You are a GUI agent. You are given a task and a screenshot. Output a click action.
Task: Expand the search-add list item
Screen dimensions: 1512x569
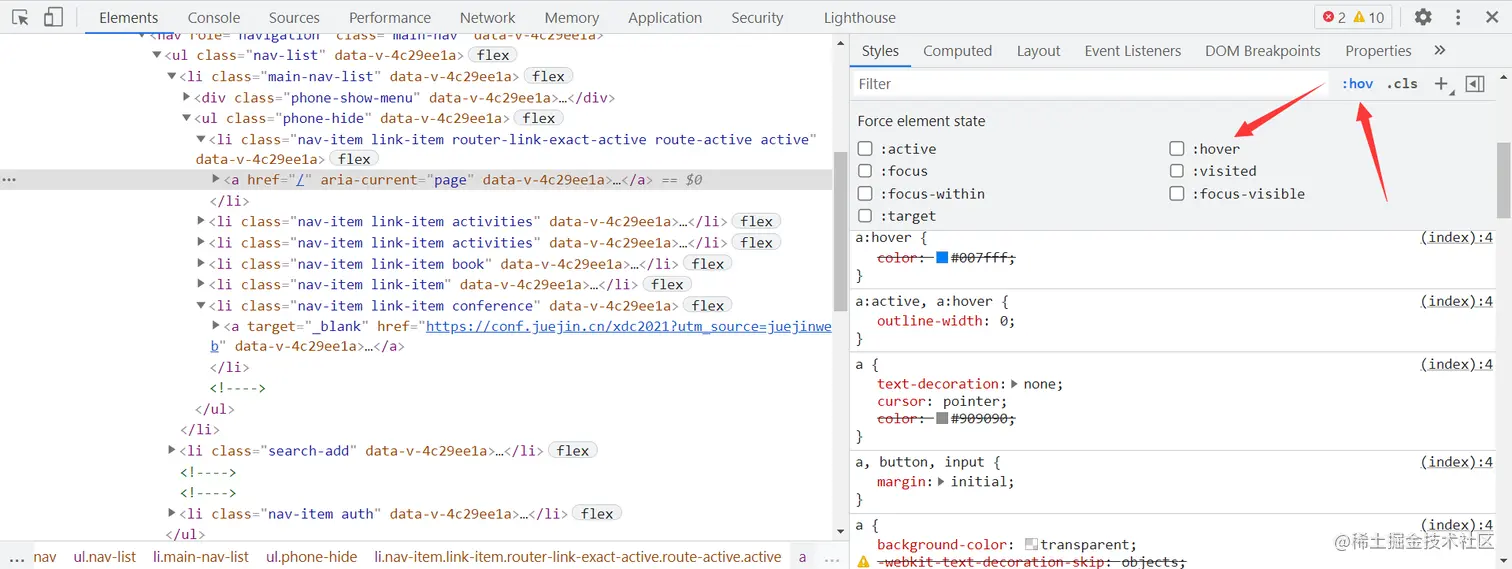(172, 451)
